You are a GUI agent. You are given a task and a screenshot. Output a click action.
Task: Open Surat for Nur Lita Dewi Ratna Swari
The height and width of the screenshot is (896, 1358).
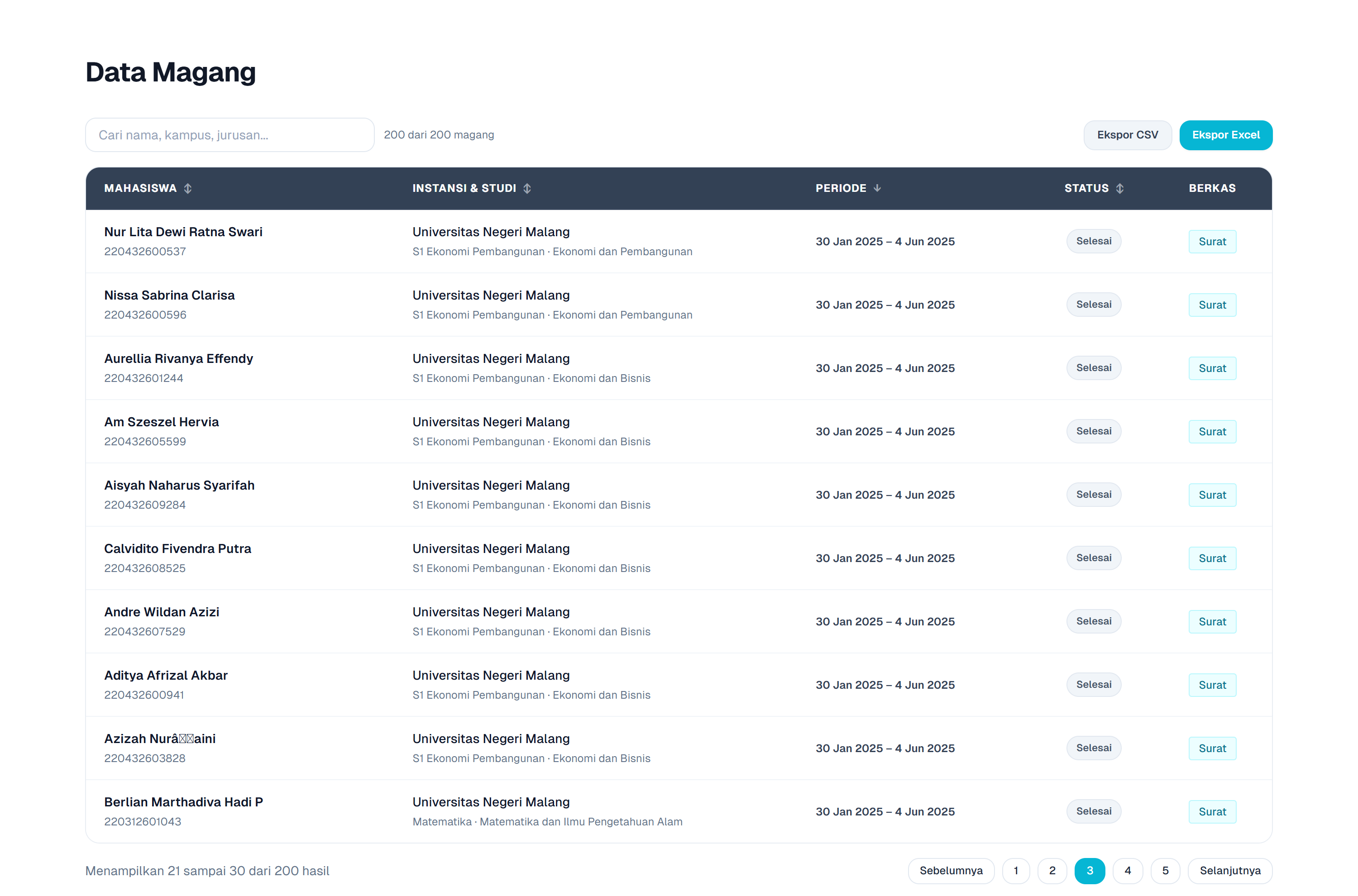pyautogui.click(x=1212, y=242)
